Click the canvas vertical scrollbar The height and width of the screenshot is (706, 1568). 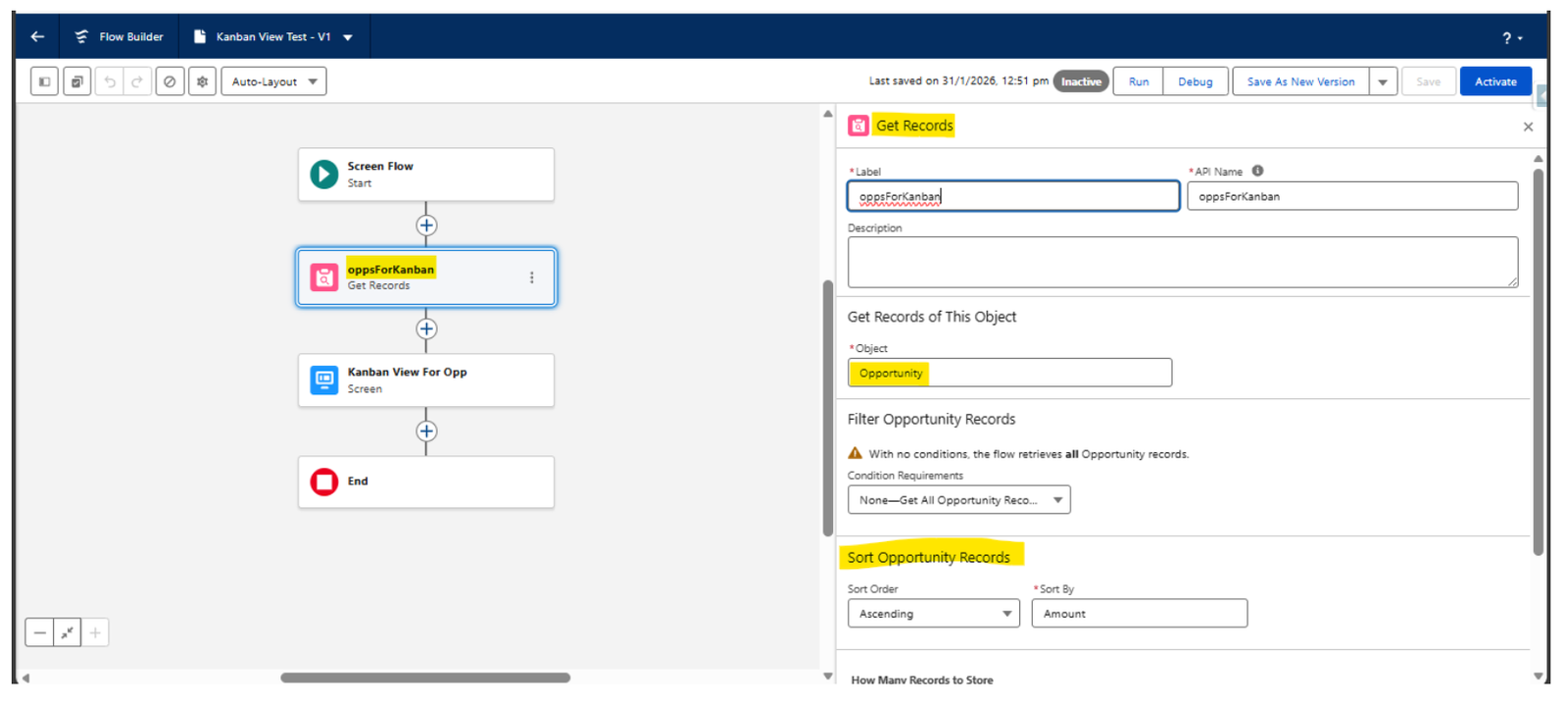(828, 409)
